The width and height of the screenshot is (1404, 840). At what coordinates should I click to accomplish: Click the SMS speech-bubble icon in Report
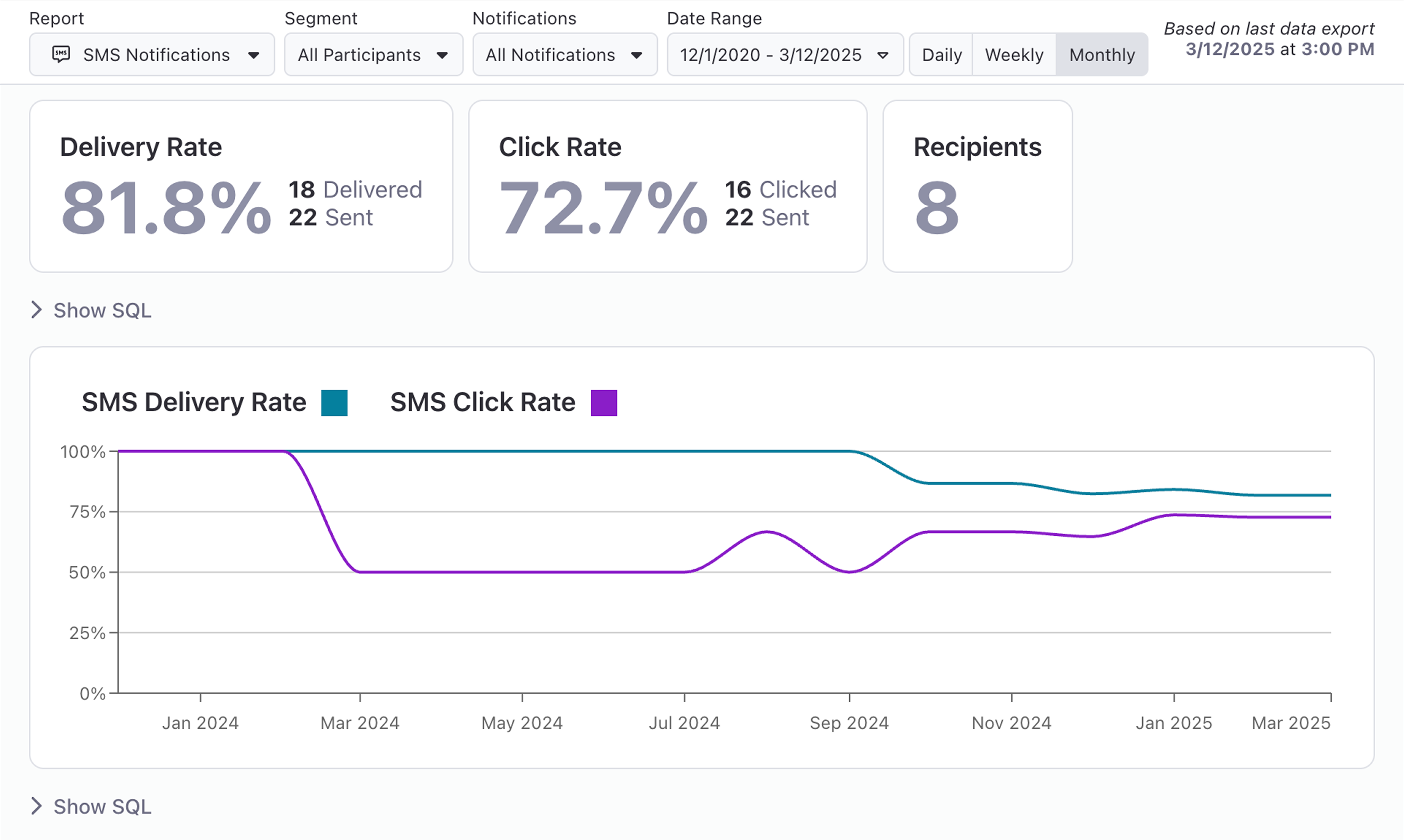pos(61,54)
